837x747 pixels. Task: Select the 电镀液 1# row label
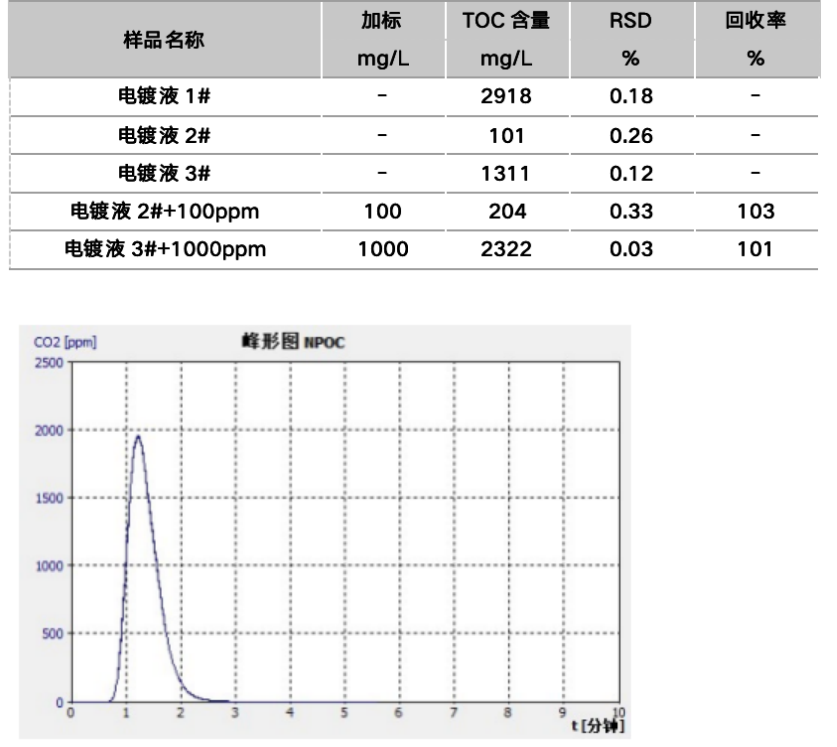[164, 96]
